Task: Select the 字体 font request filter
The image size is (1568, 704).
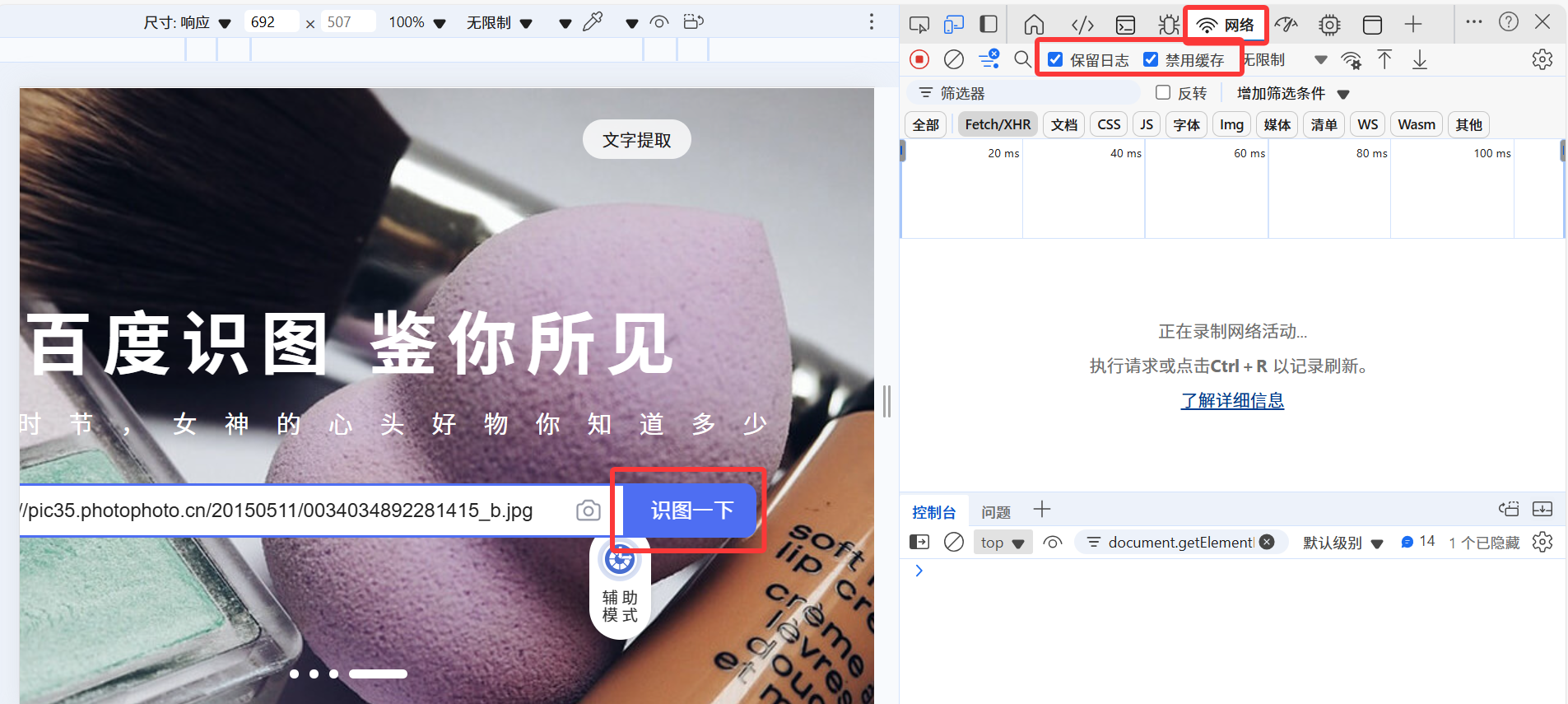Action: (x=1186, y=124)
